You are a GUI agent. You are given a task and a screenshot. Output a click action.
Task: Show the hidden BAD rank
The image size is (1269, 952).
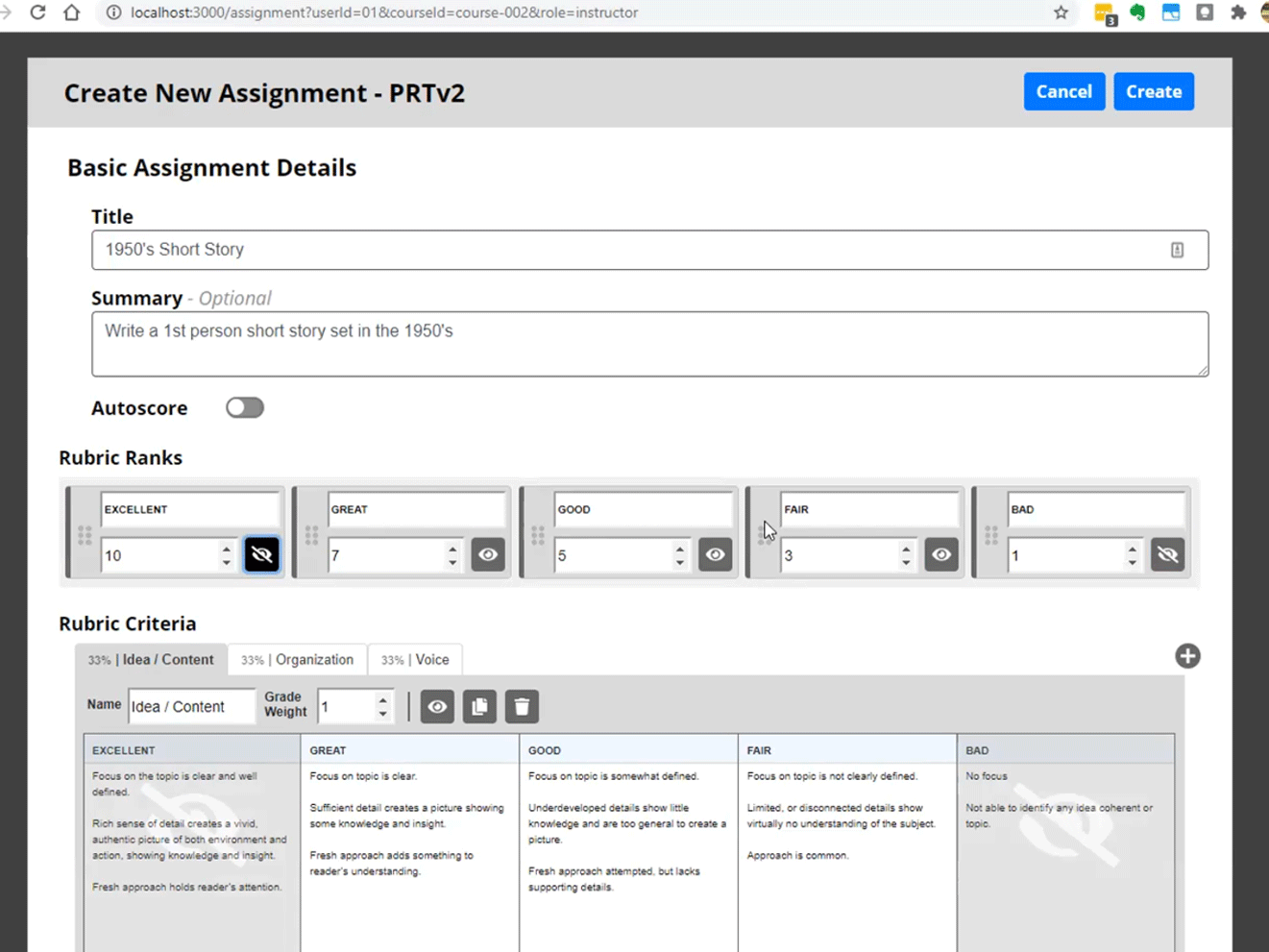tap(1167, 555)
